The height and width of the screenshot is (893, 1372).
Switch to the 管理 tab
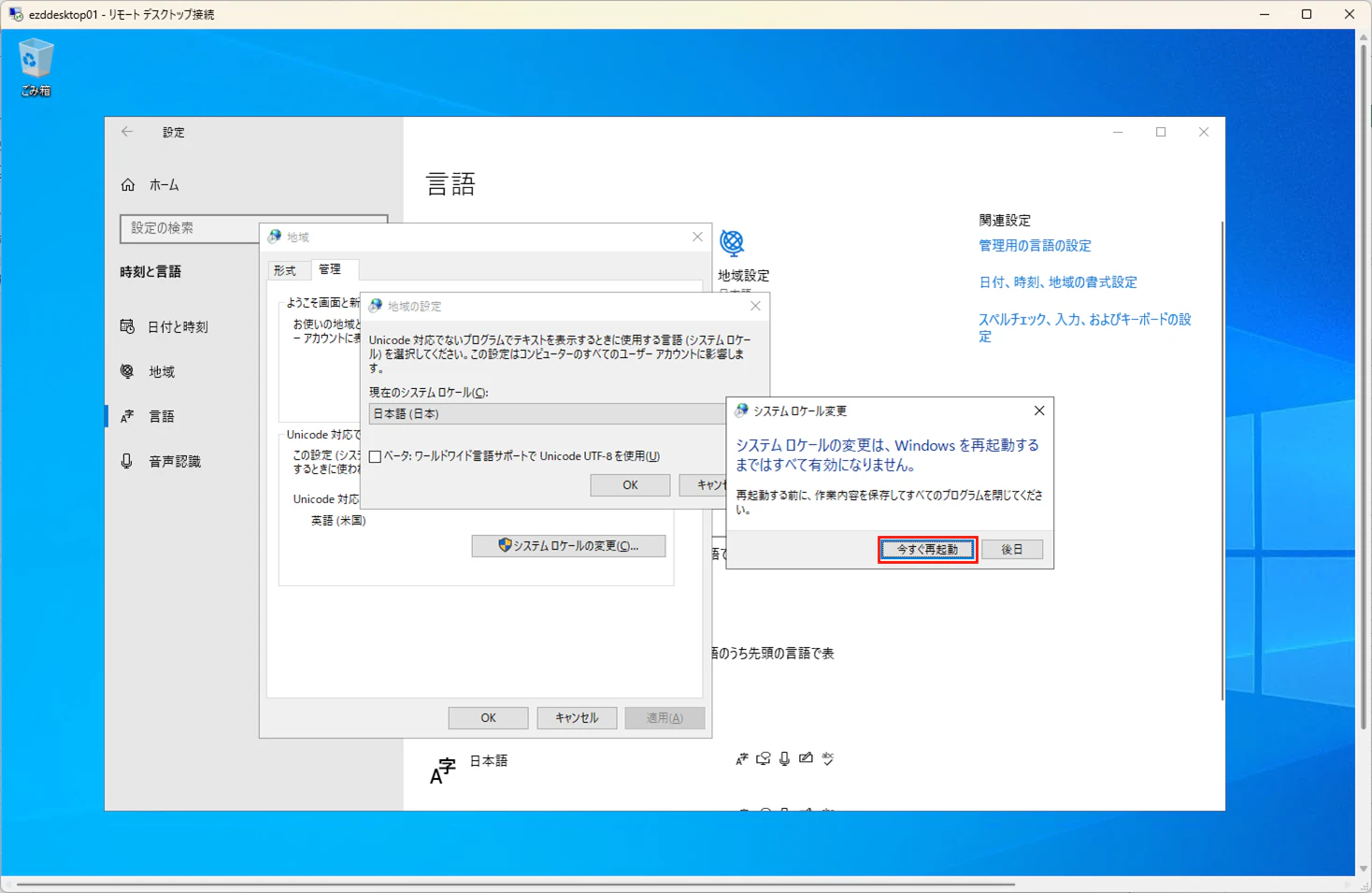click(330, 269)
